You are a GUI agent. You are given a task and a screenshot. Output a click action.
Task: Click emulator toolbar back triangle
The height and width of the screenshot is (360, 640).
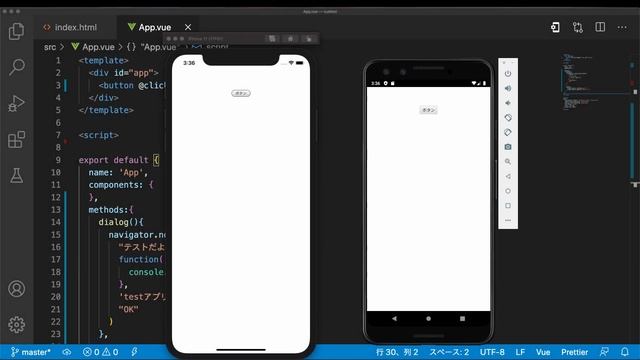point(508,176)
